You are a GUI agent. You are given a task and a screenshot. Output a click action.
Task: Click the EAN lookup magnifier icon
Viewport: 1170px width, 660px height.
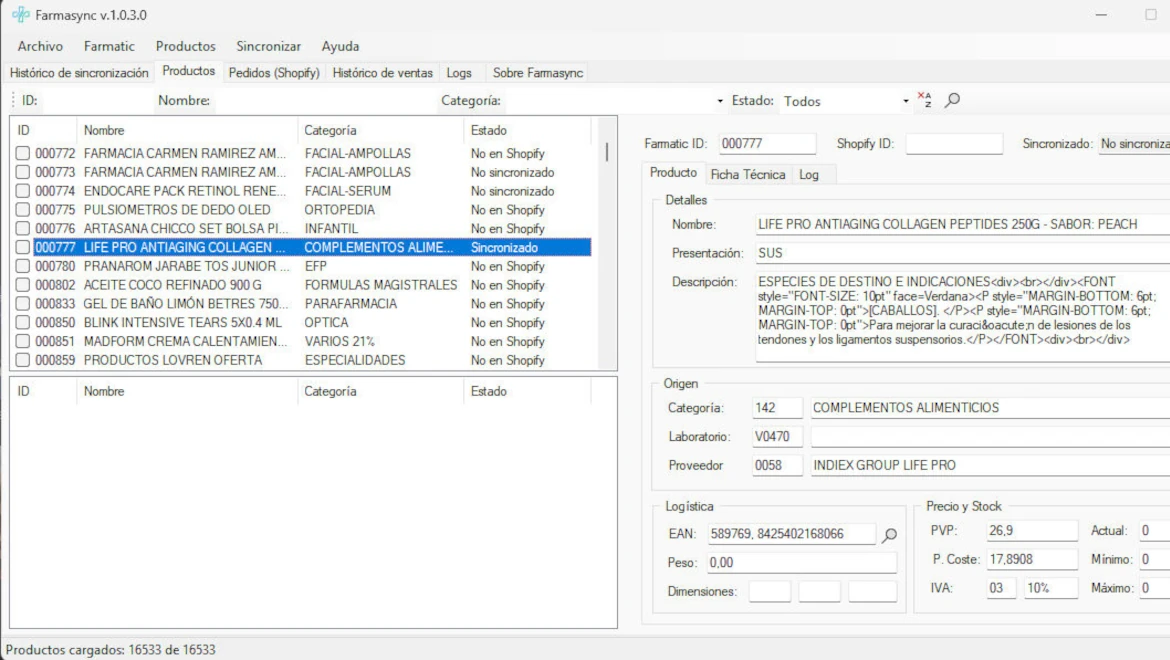click(x=889, y=535)
